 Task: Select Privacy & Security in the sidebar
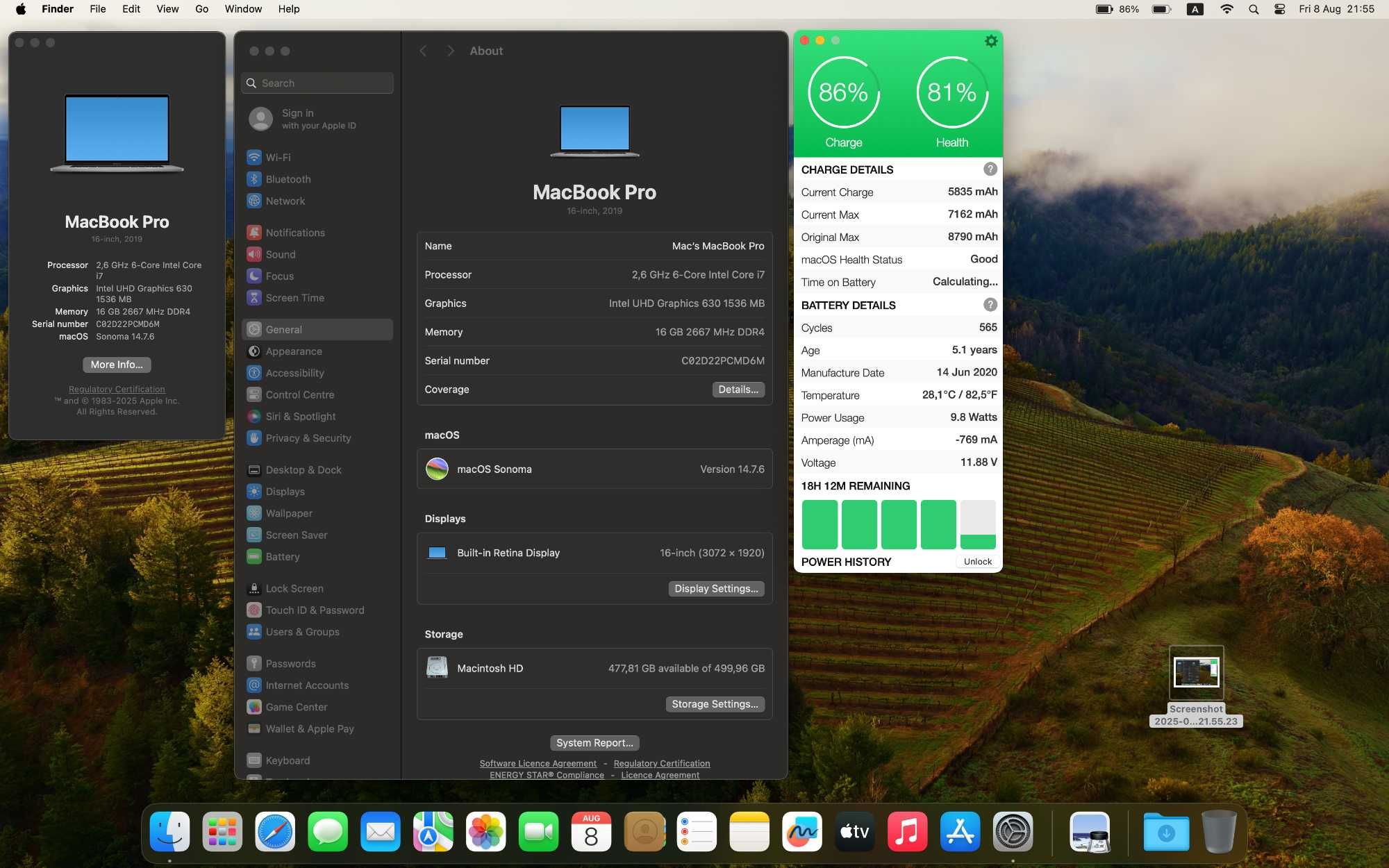[317, 438]
